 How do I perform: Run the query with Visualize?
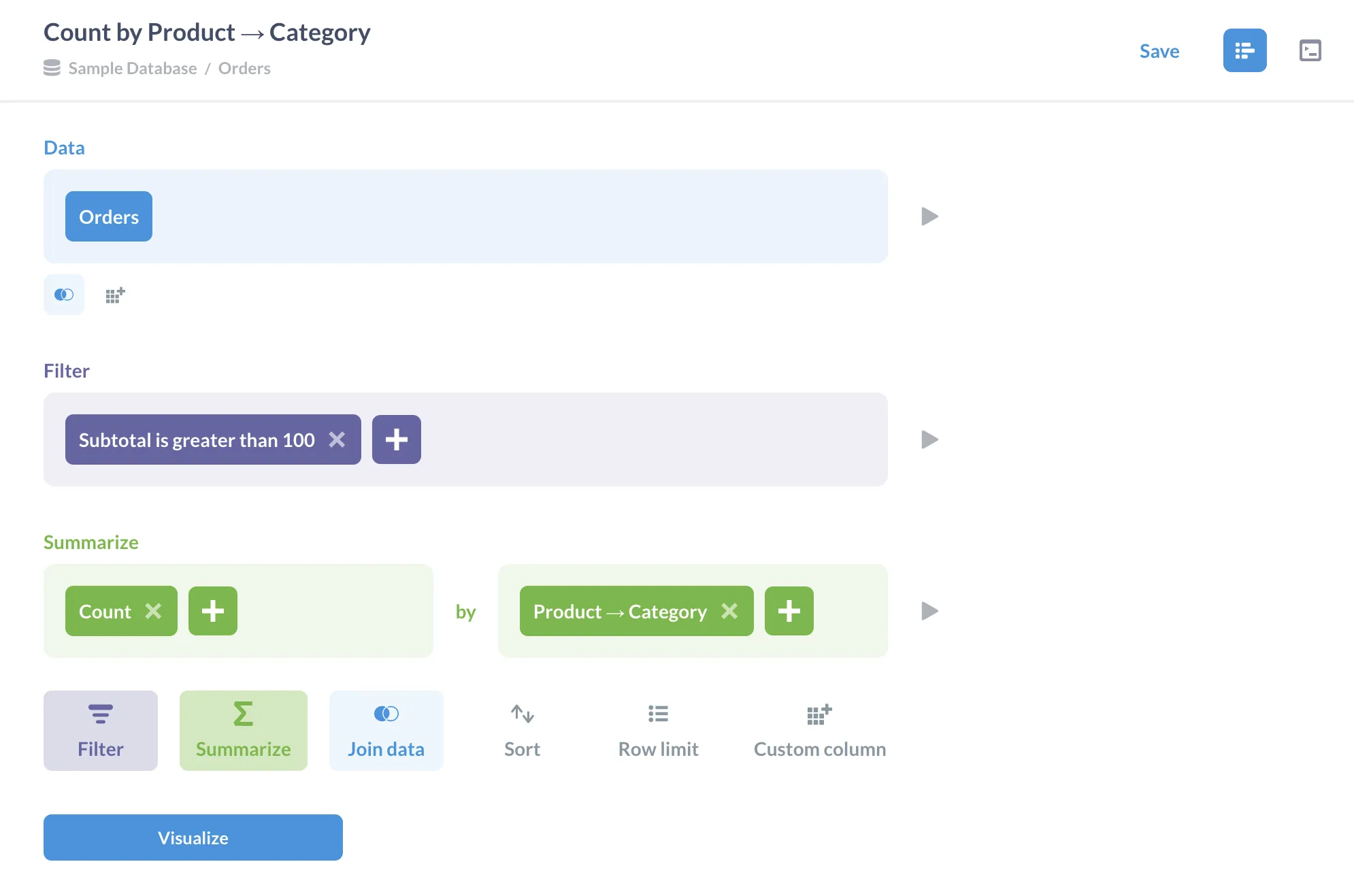coord(193,837)
